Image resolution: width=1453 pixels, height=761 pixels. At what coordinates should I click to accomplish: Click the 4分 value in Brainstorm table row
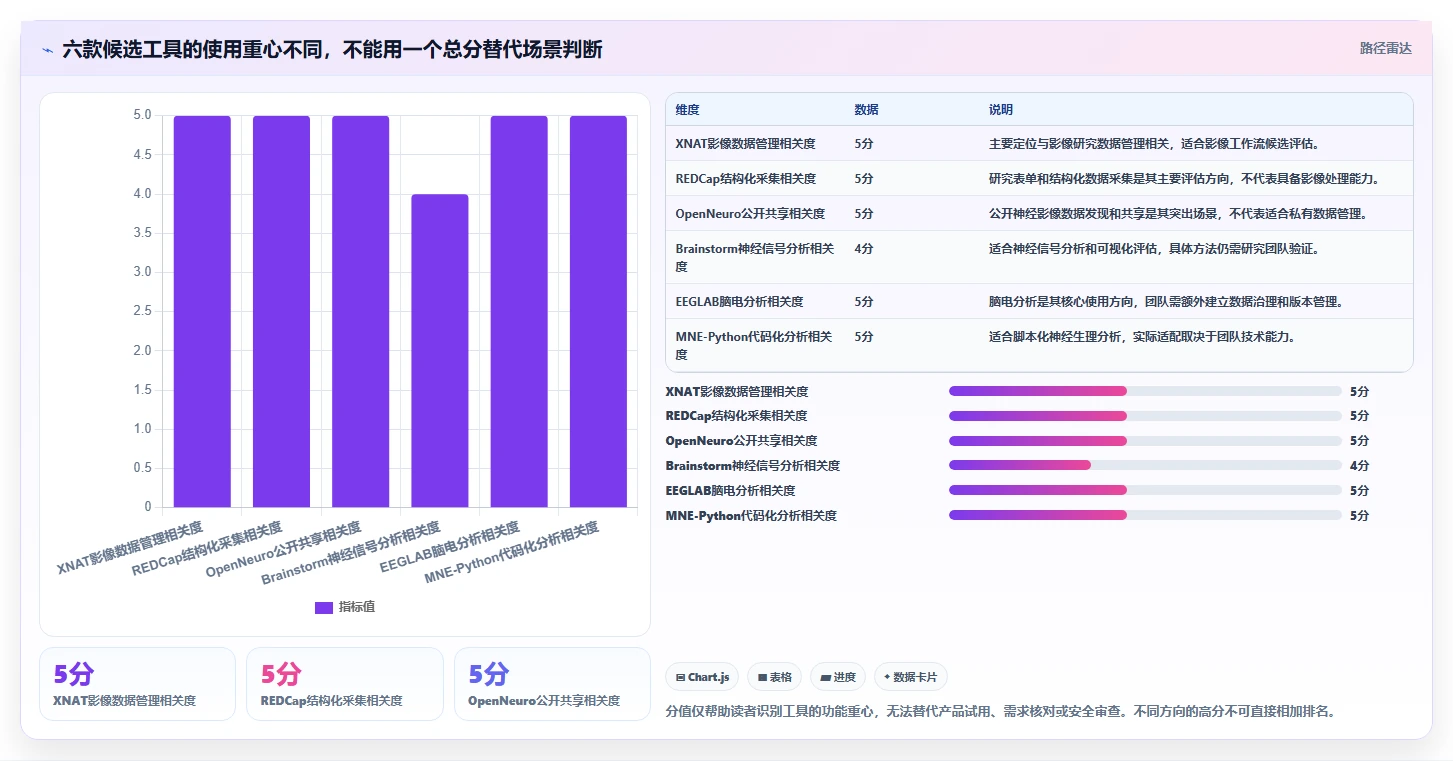click(x=864, y=248)
